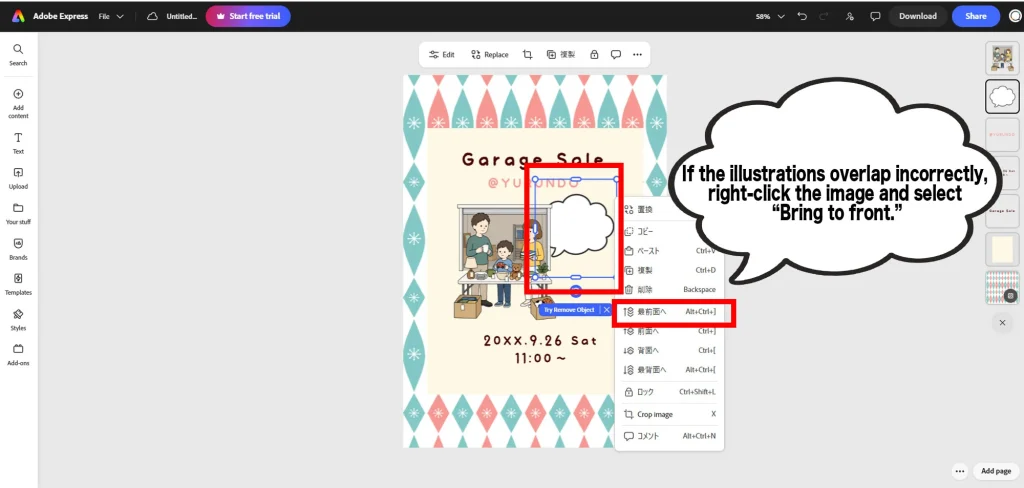1024x488 pixels.
Task: Choose 最背面へ send to back
Action: 669,370
